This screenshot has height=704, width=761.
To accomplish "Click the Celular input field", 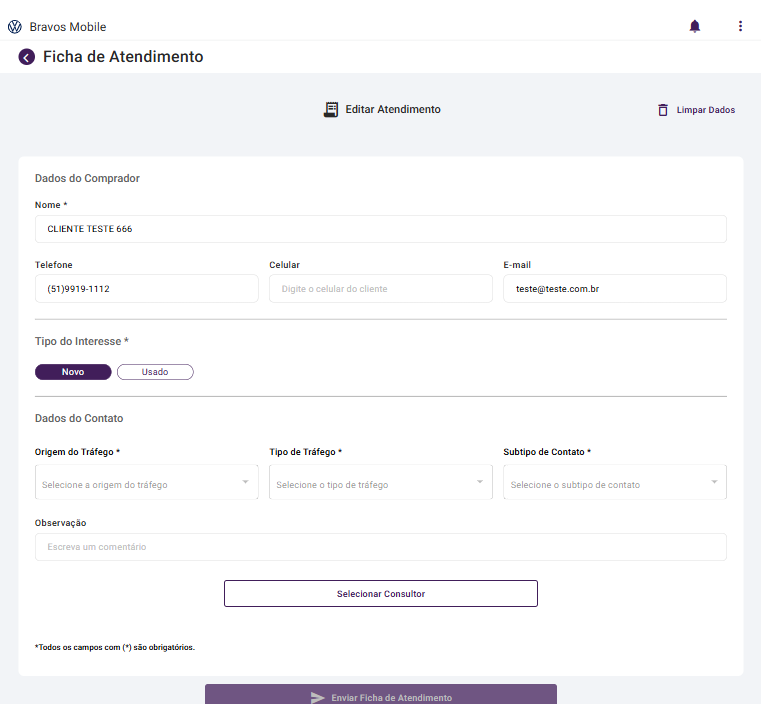I will click(x=380, y=289).
